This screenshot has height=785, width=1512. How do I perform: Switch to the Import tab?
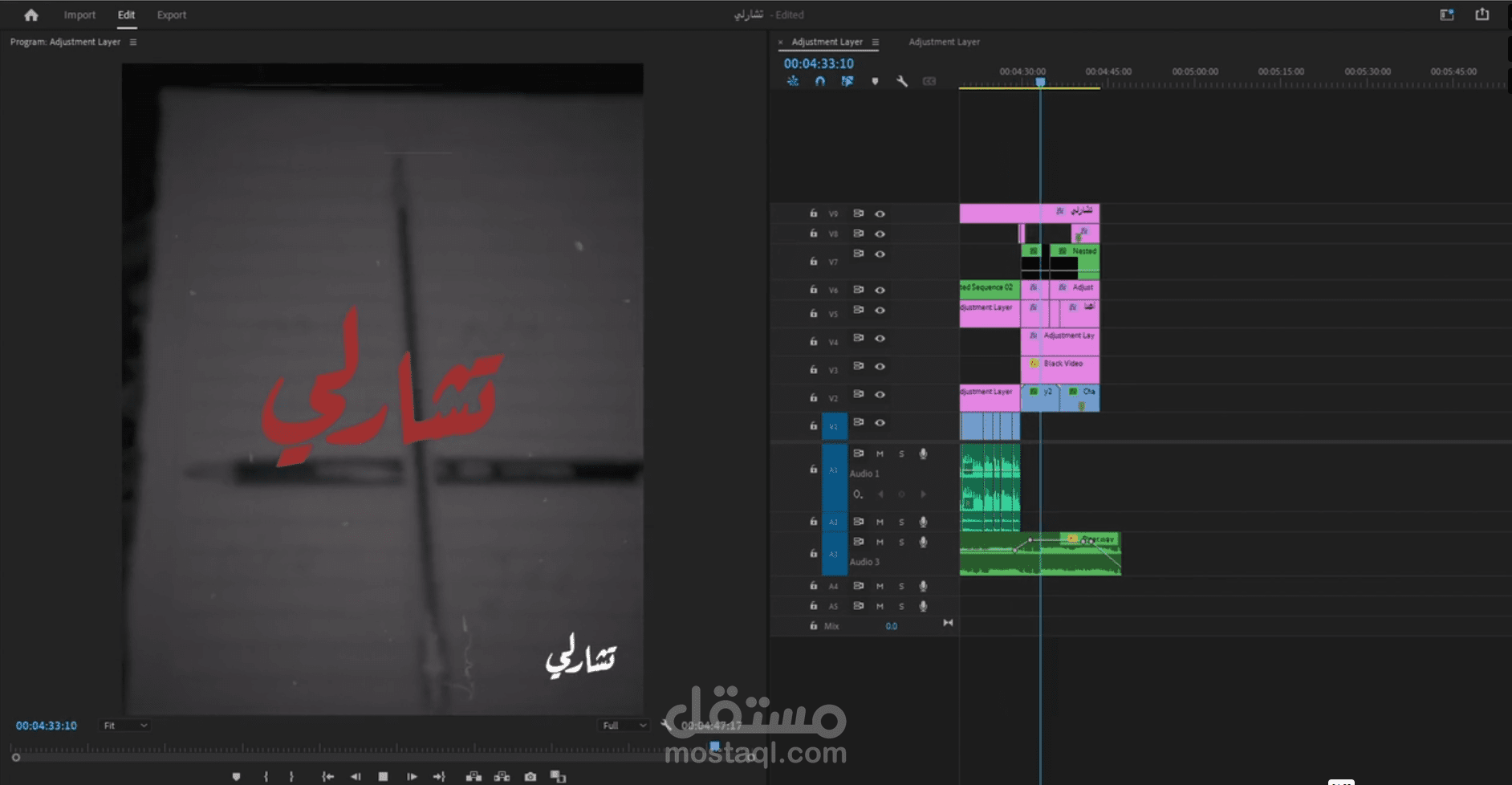(x=79, y=14)
